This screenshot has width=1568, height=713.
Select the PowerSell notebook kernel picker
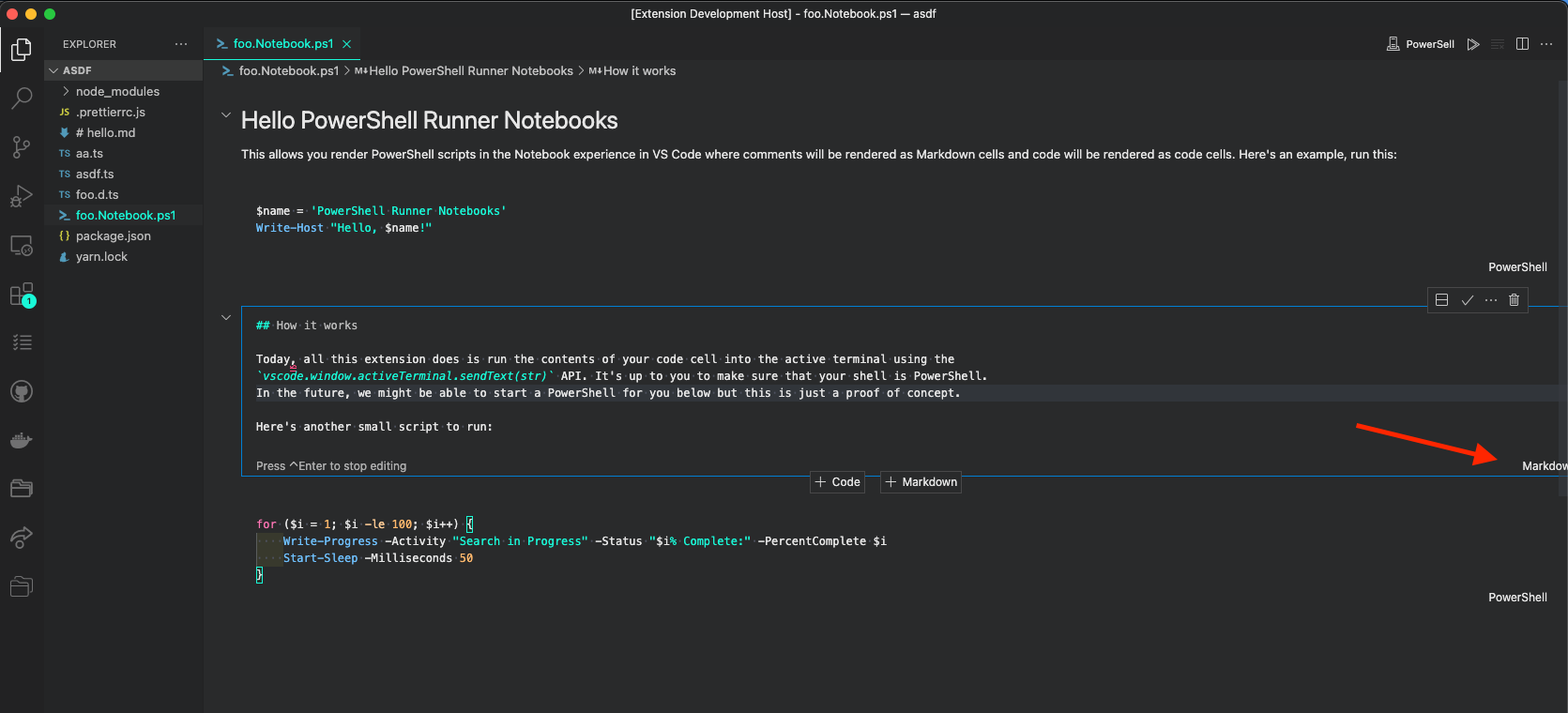(x=1420, y=44)
